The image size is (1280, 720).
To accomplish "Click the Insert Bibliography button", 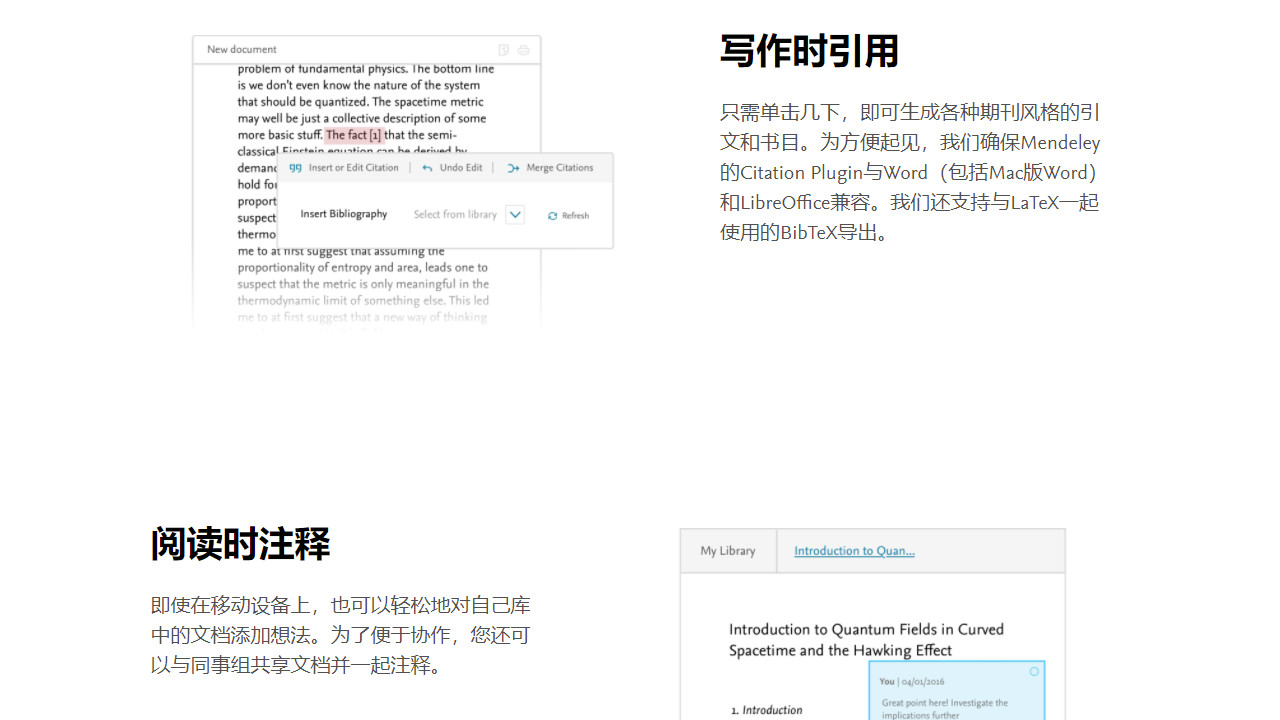I will click(344, 214).
